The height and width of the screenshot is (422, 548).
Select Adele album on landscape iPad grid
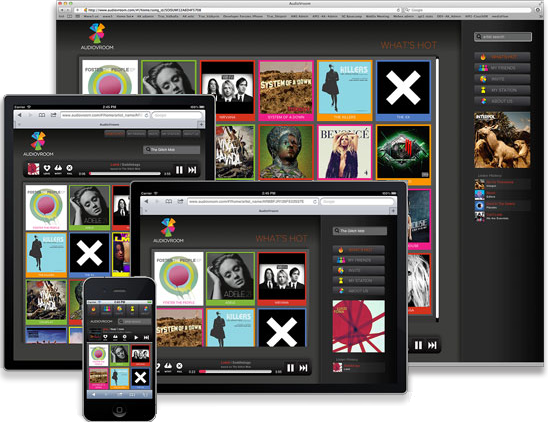pyautogui.click(x=230, y=279)
